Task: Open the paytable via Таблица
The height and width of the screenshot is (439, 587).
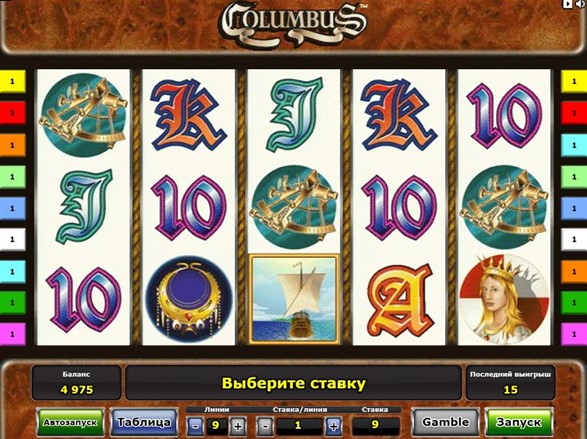Action: (x=144, y=422)
